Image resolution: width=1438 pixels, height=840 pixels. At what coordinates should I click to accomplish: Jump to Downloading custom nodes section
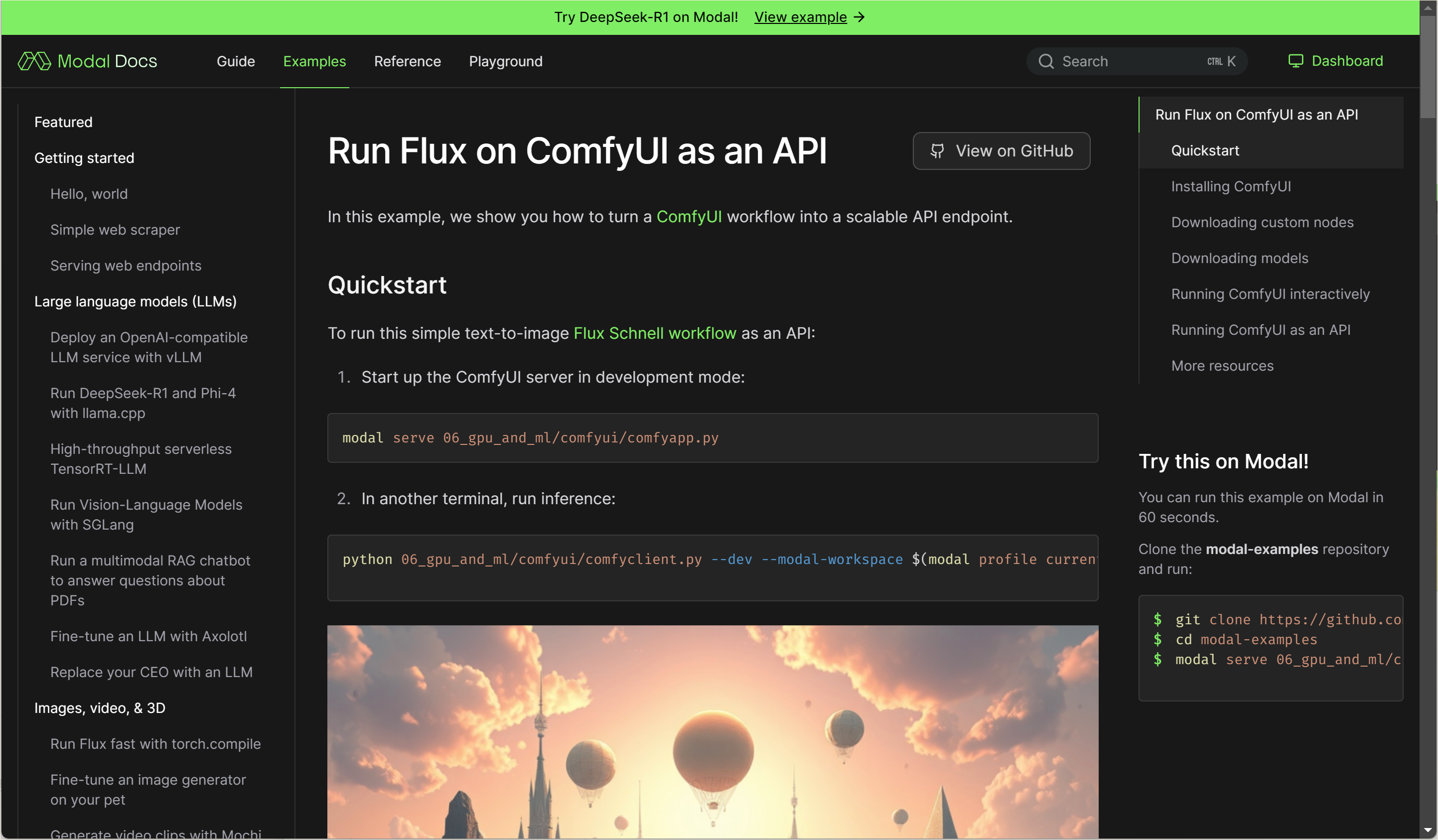[1262, 223]
